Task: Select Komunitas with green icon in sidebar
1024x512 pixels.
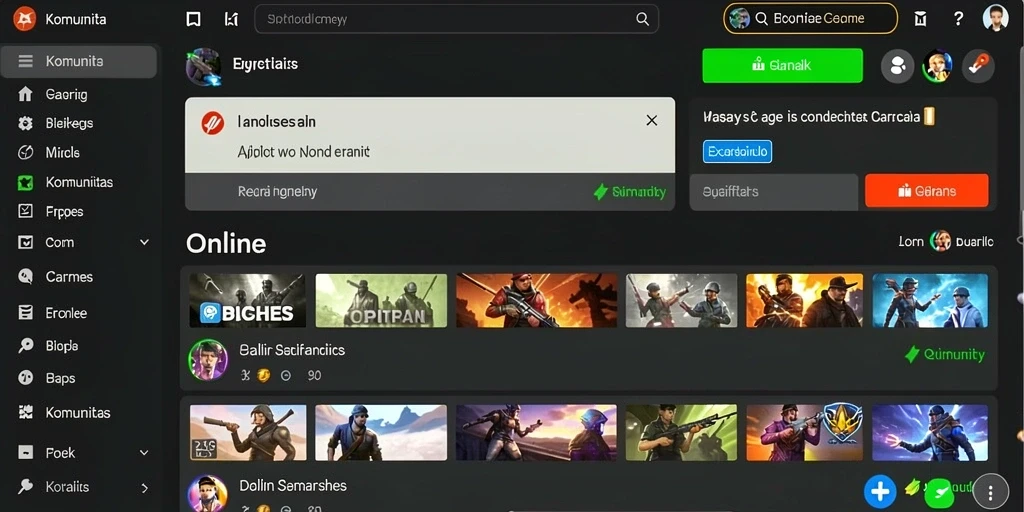Action: [79, 182]
